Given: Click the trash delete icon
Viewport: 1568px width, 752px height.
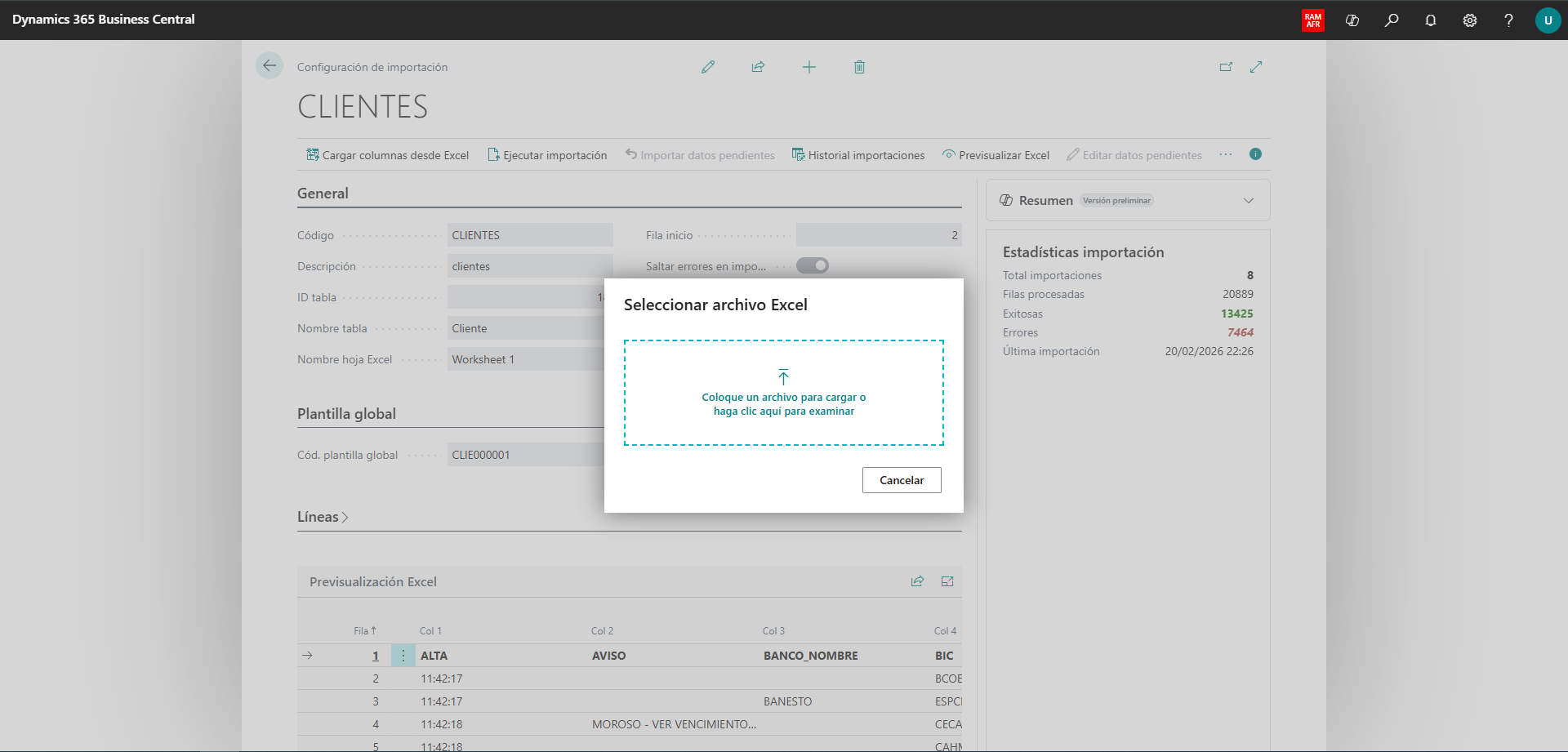Looking at the screenshot, I should pyautogui.click(x=859, y=67).
